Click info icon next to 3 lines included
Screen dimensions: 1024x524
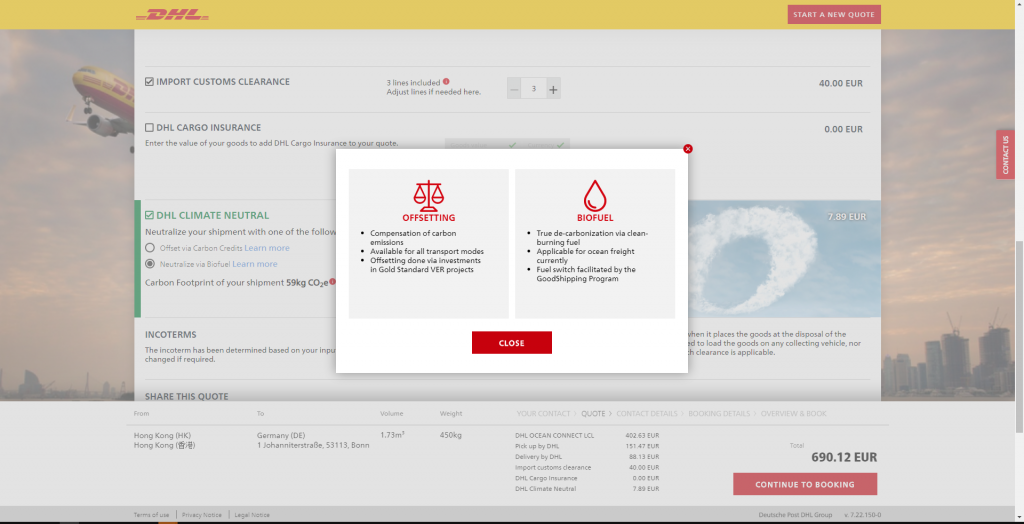click(446, 82)
